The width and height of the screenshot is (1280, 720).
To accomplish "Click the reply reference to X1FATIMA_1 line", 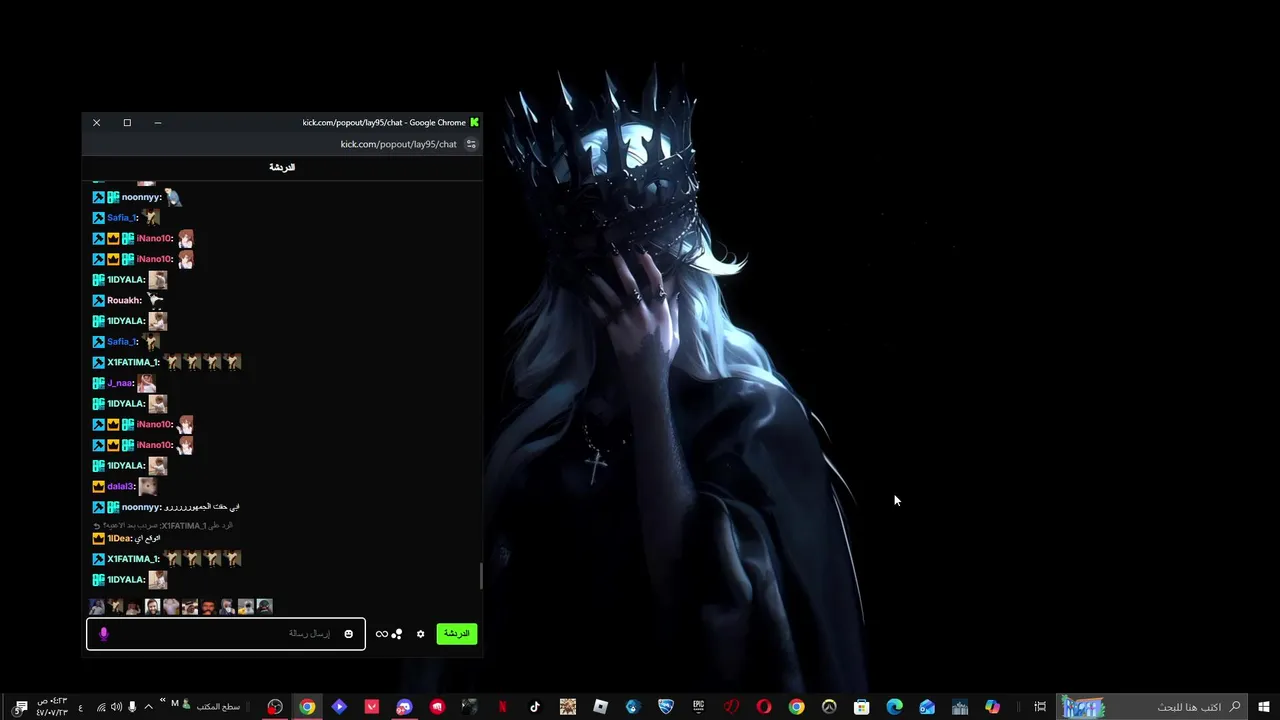I will tap(163, 525).
